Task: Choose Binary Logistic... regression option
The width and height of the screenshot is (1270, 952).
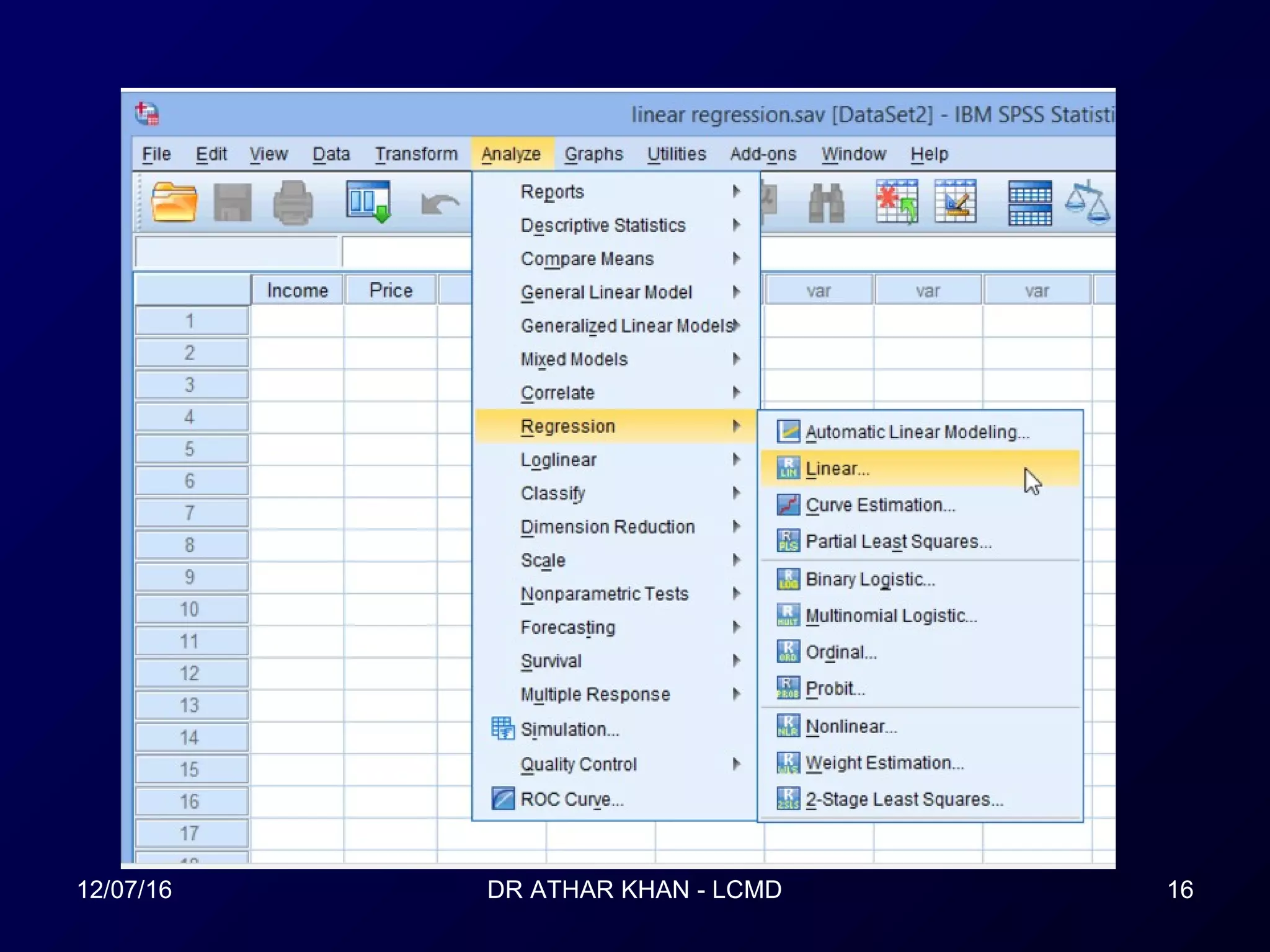Action: point(869,580)
